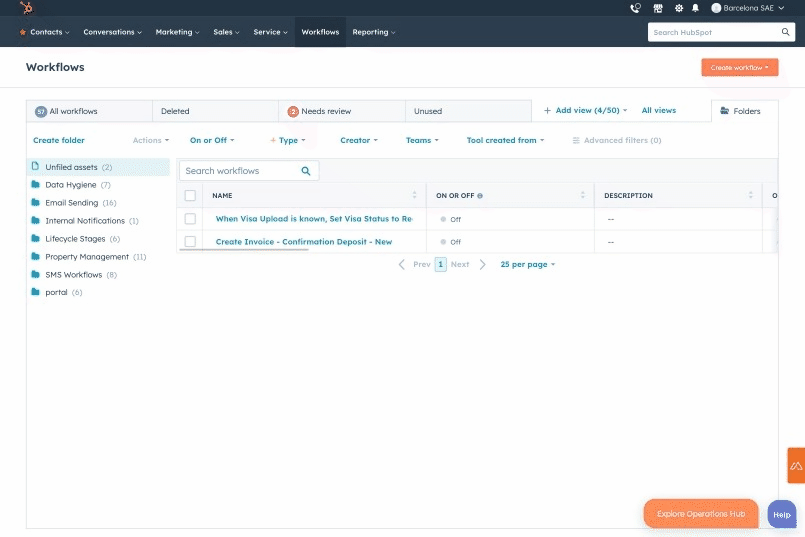Screen dimensions: 805x537
Task: Open the Creator filter dropdown
Action: tap(359, 140)
